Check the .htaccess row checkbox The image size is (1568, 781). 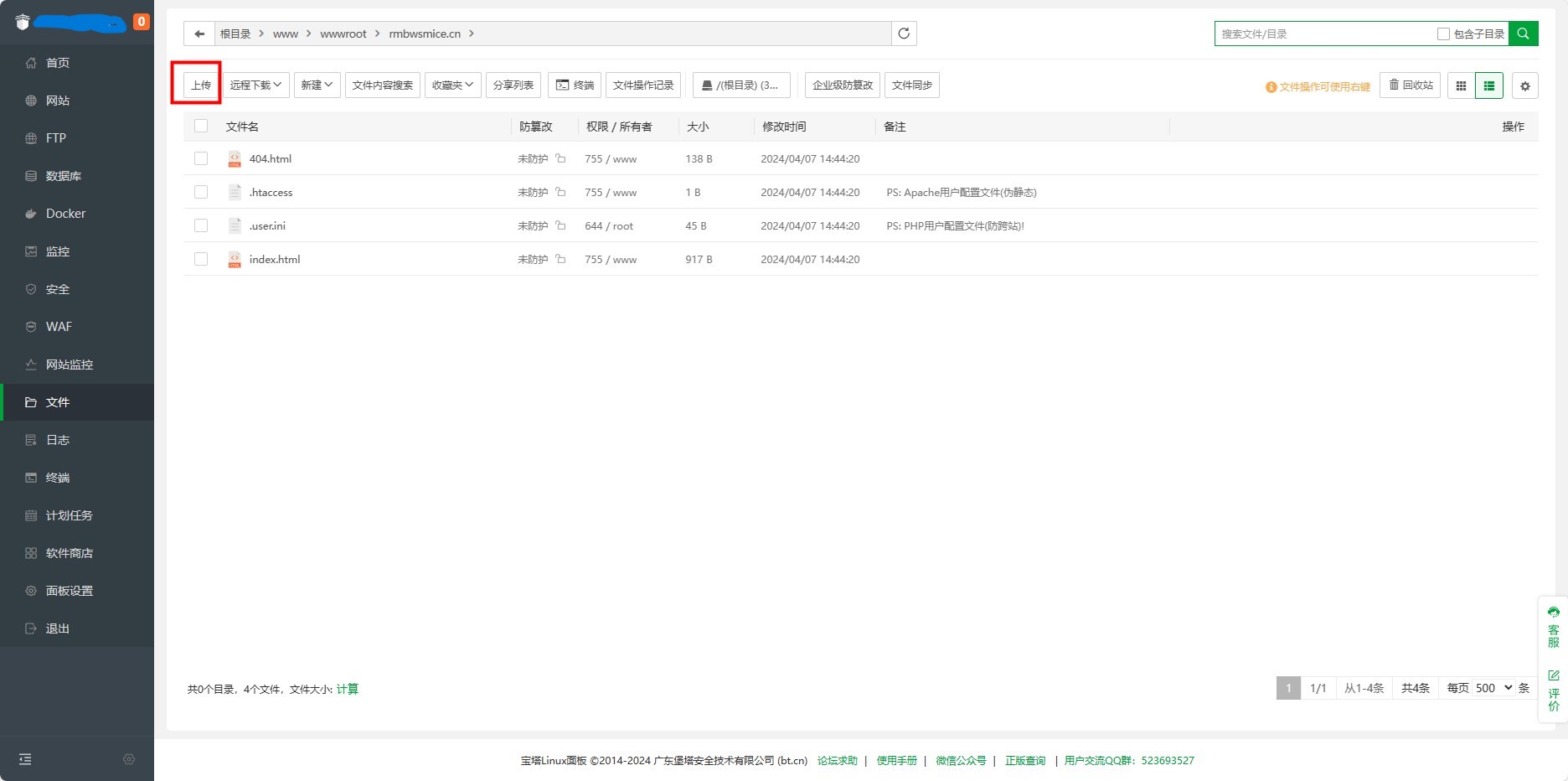click(201, 192)
